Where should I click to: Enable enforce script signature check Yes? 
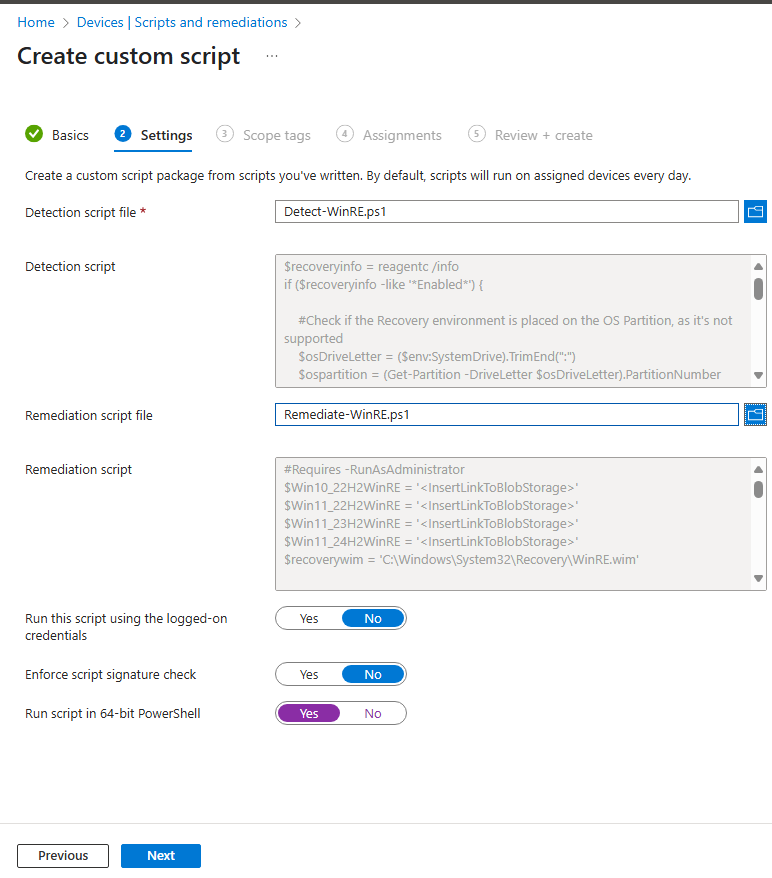click(309, 674)
